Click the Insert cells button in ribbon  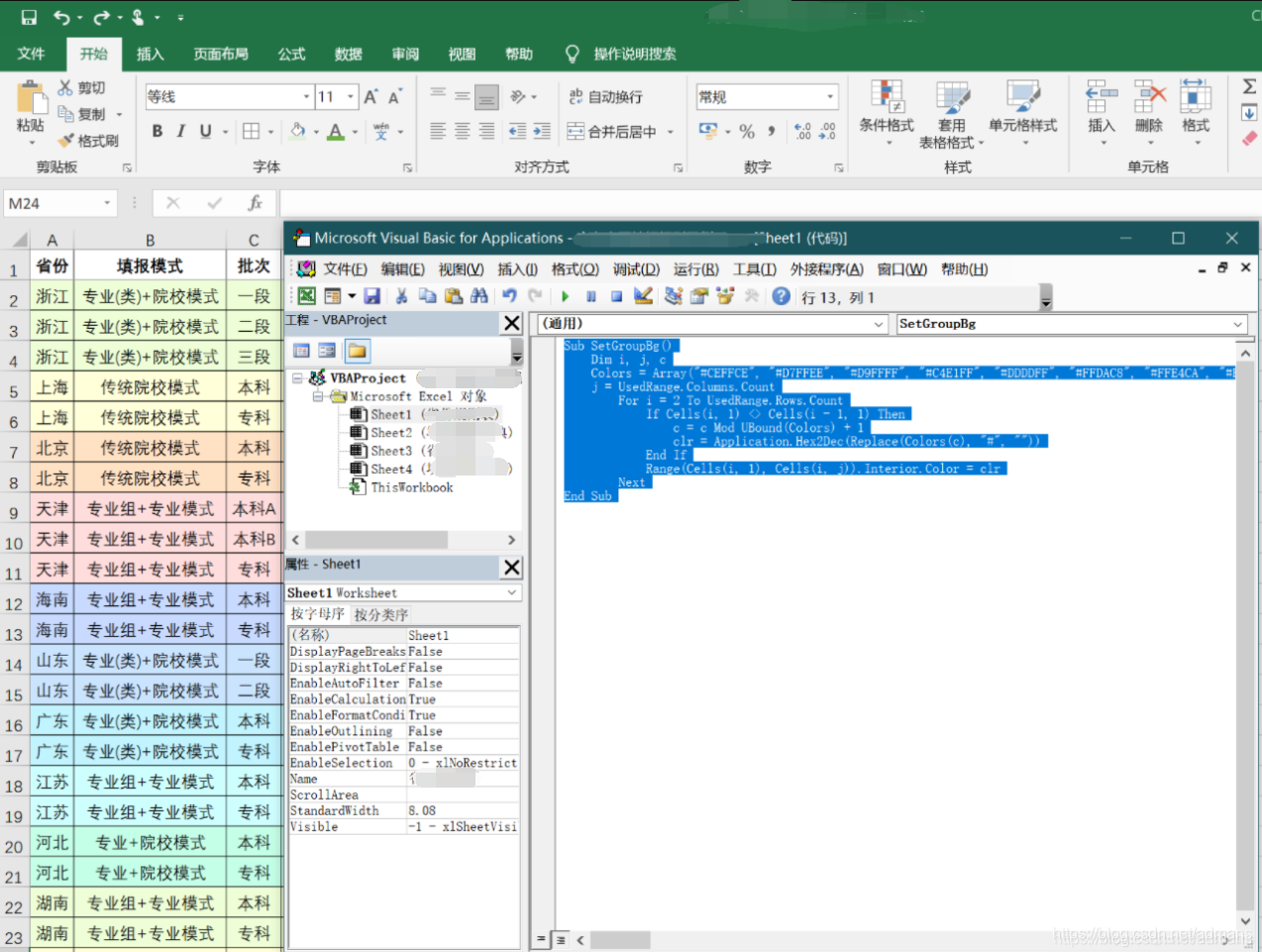pyautogui.click(x=1102, y=114)
